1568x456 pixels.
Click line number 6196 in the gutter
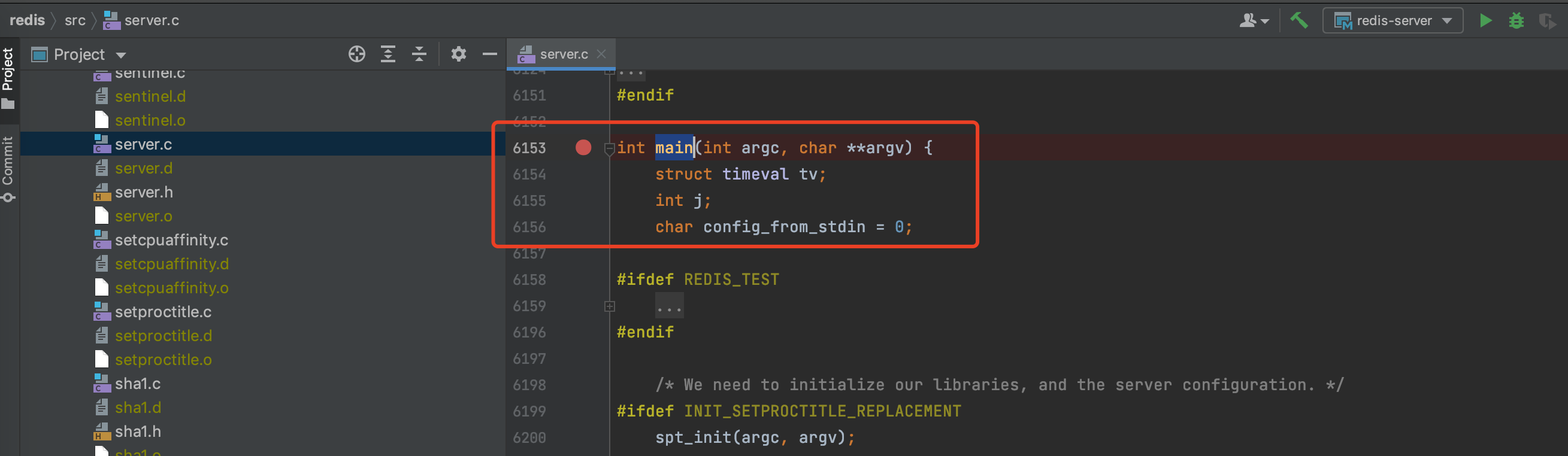click(x=529, y=333)
